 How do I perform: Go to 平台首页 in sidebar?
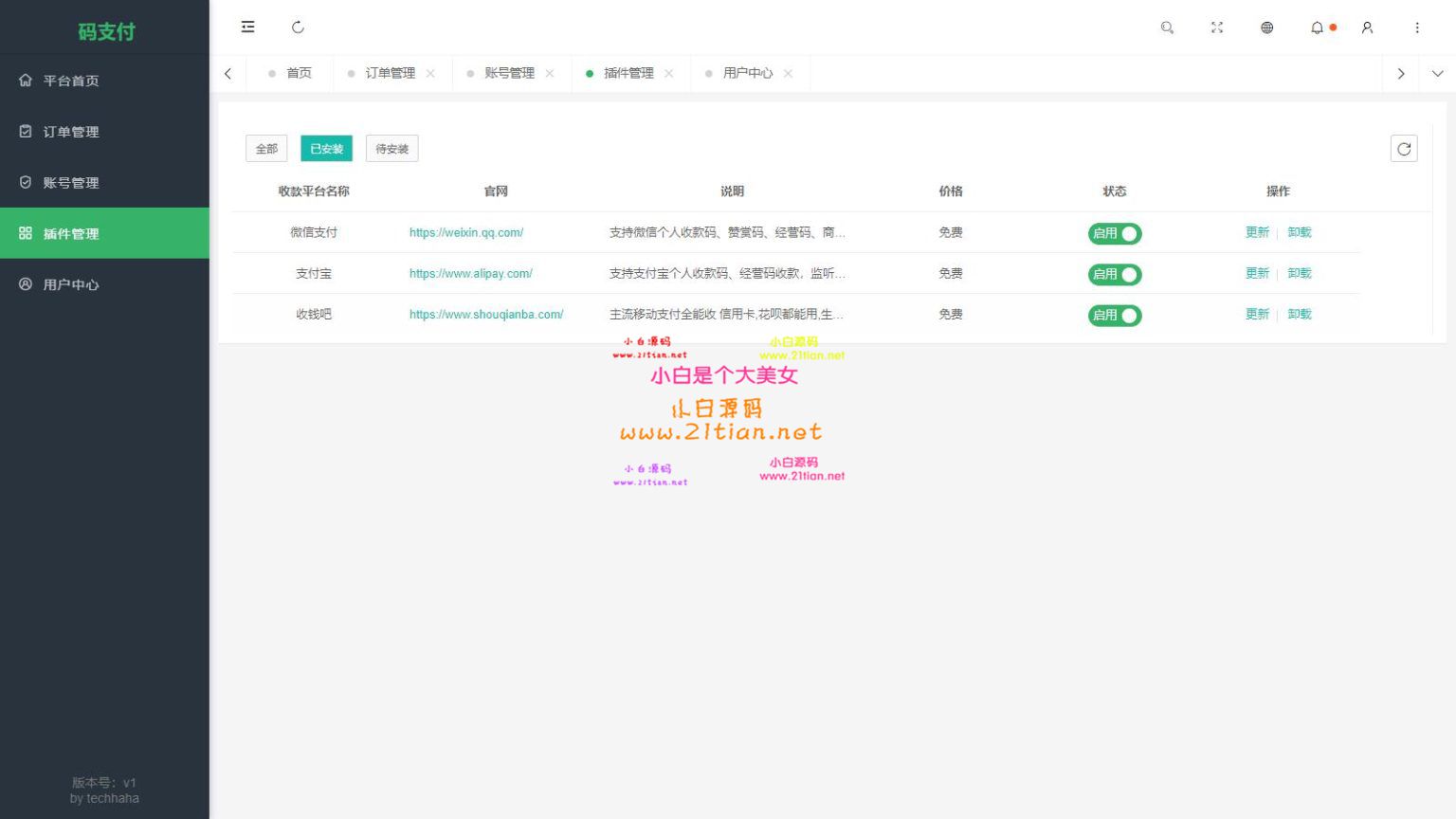coord(104,81)
